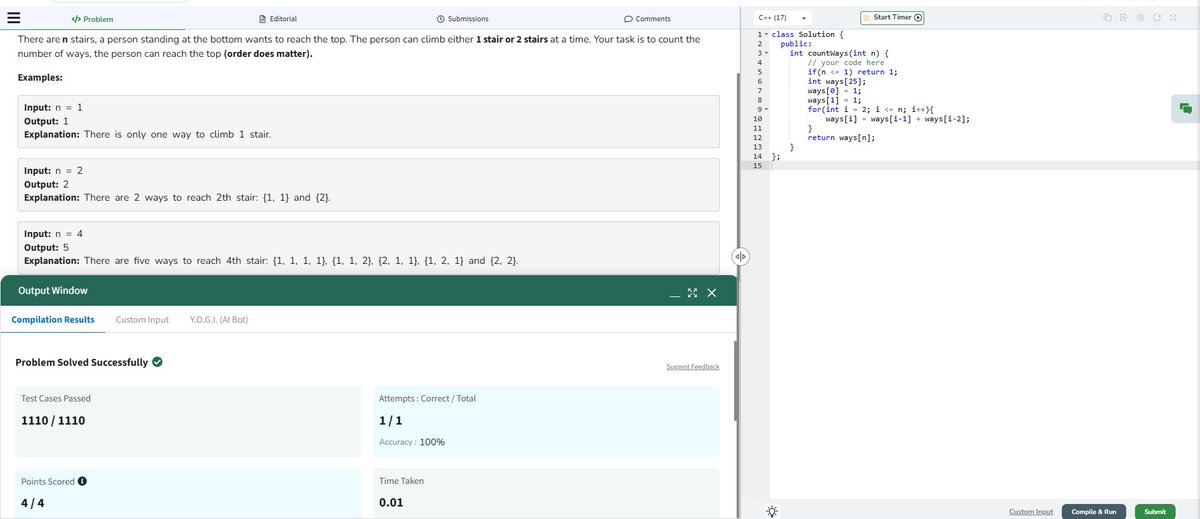Open the Comments tab

(647, 19)
